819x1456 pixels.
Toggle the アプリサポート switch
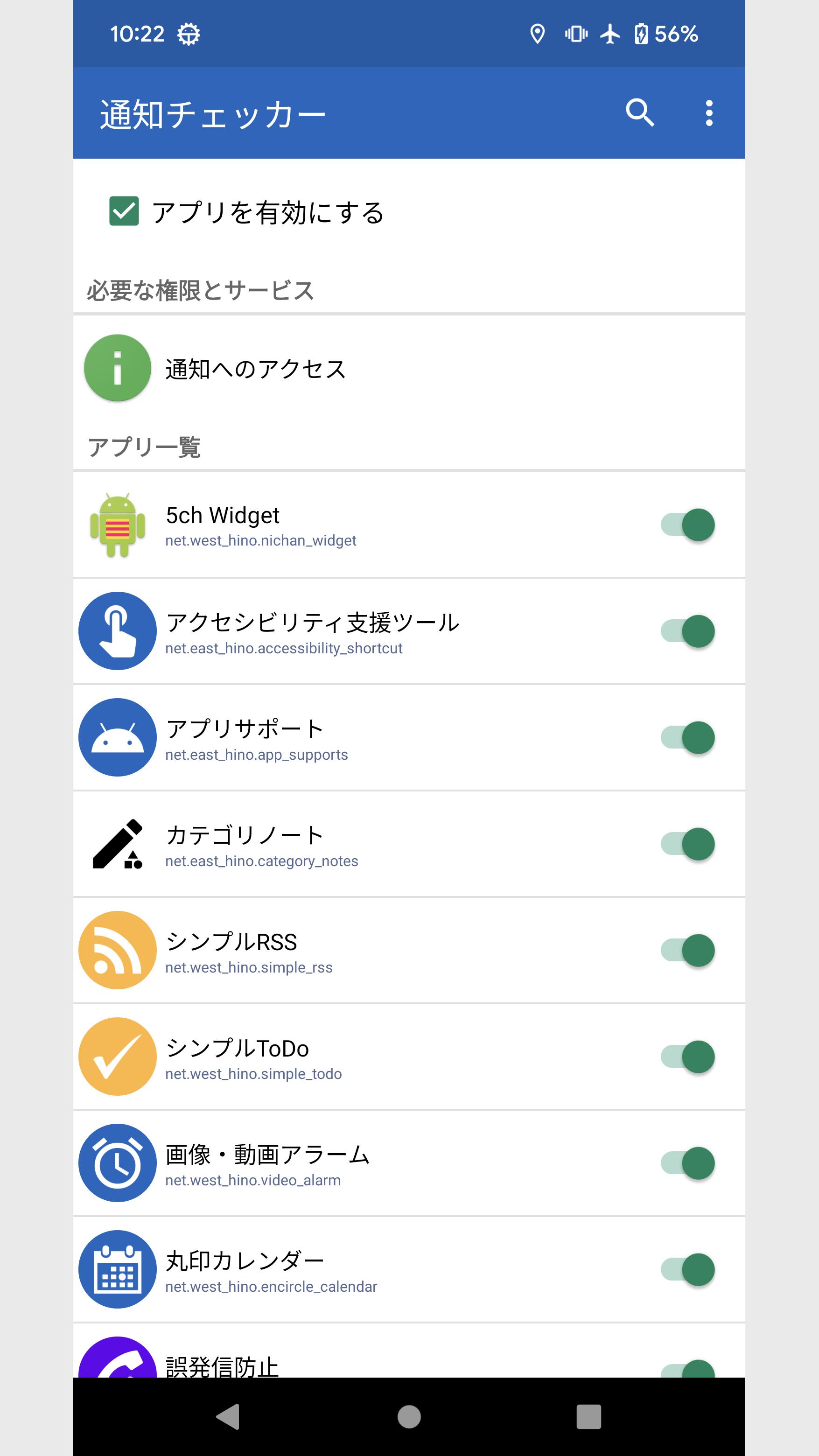[x=687, y=738]
